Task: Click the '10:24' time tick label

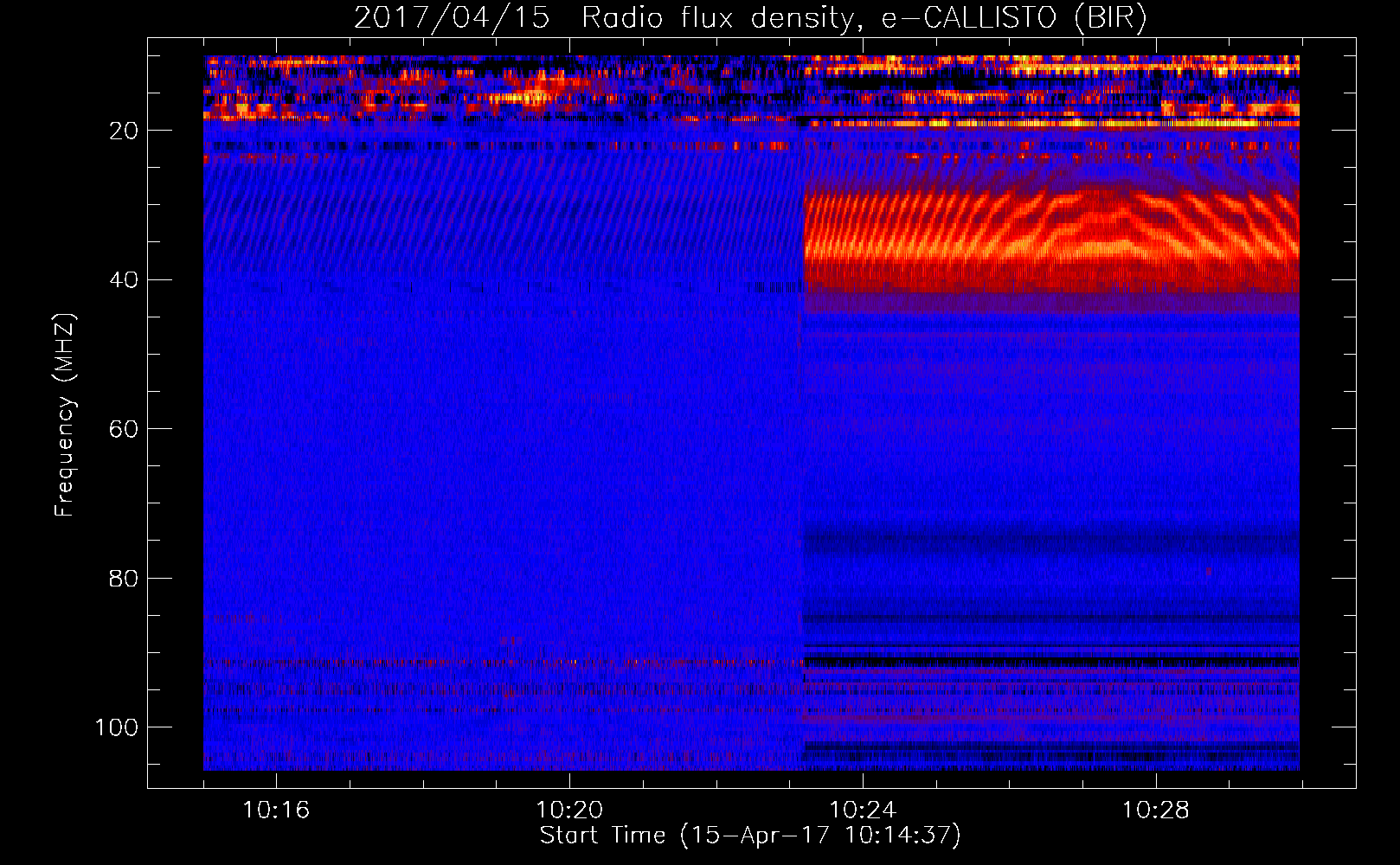Action: [863, 811]
